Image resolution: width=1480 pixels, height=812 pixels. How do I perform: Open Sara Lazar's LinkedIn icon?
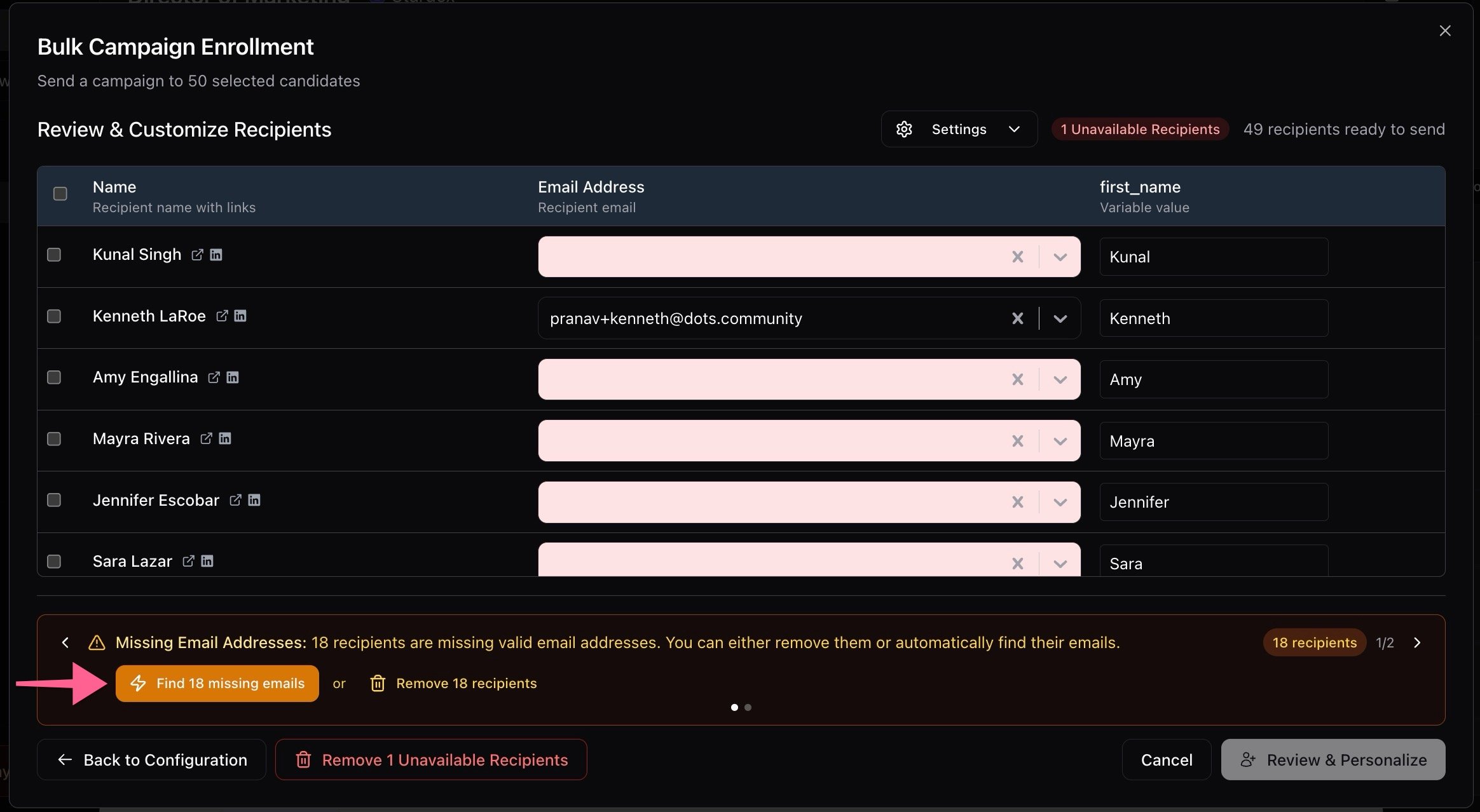pos(207,561)
